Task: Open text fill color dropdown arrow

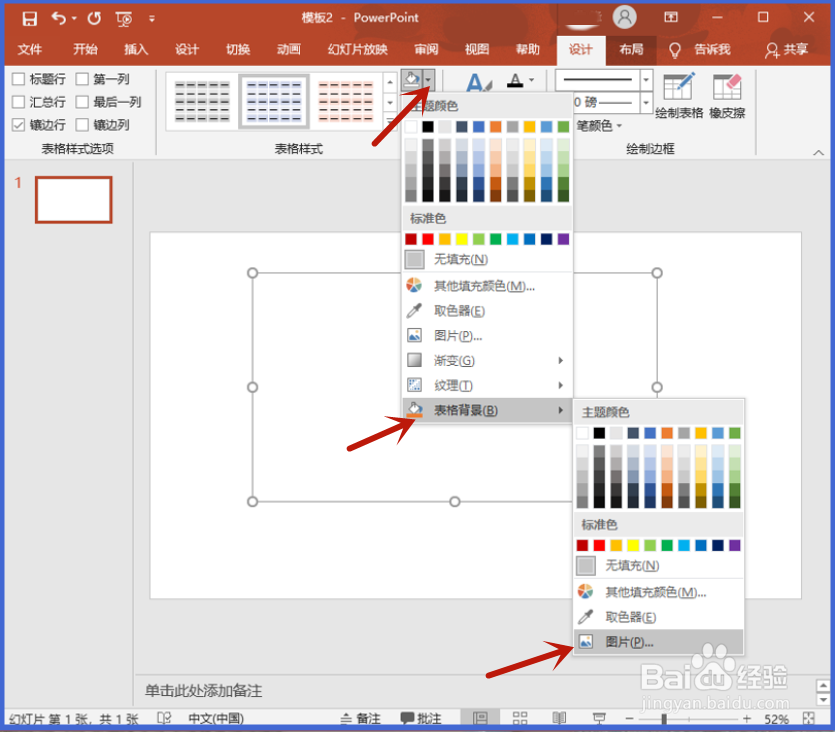Action: (531, 80)
